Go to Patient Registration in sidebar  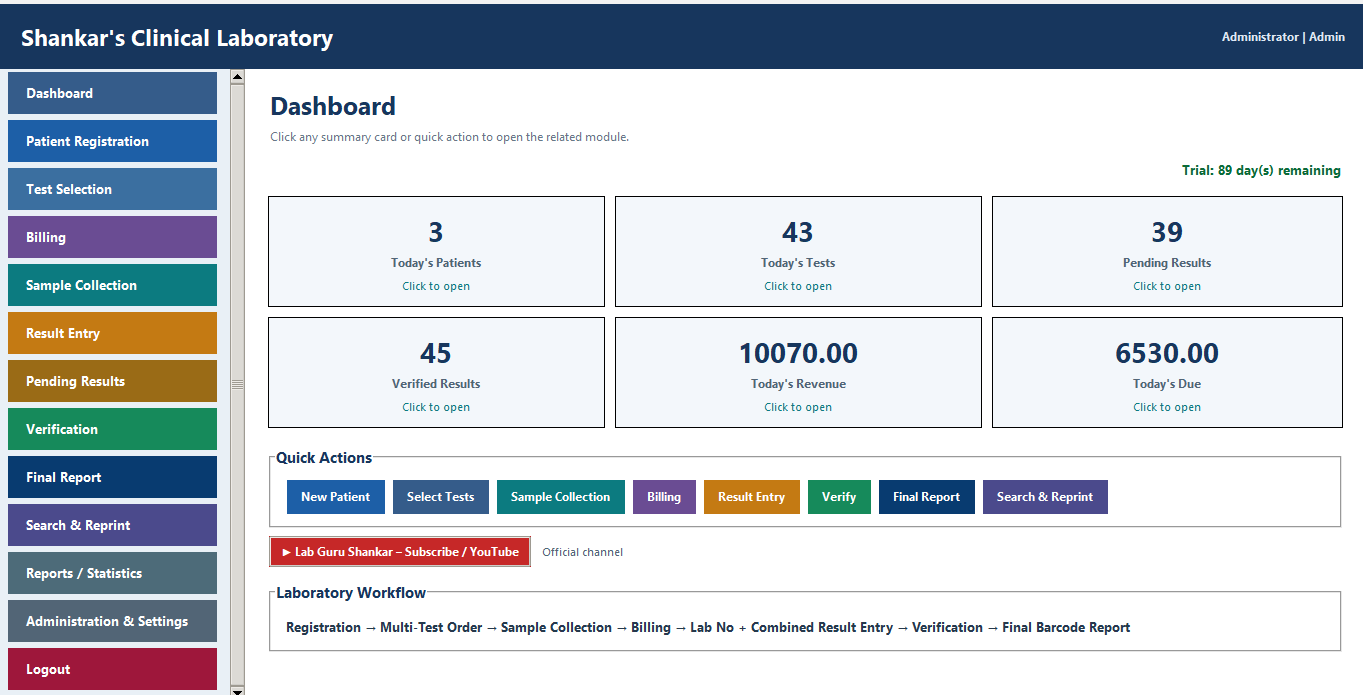click(112, 141)
